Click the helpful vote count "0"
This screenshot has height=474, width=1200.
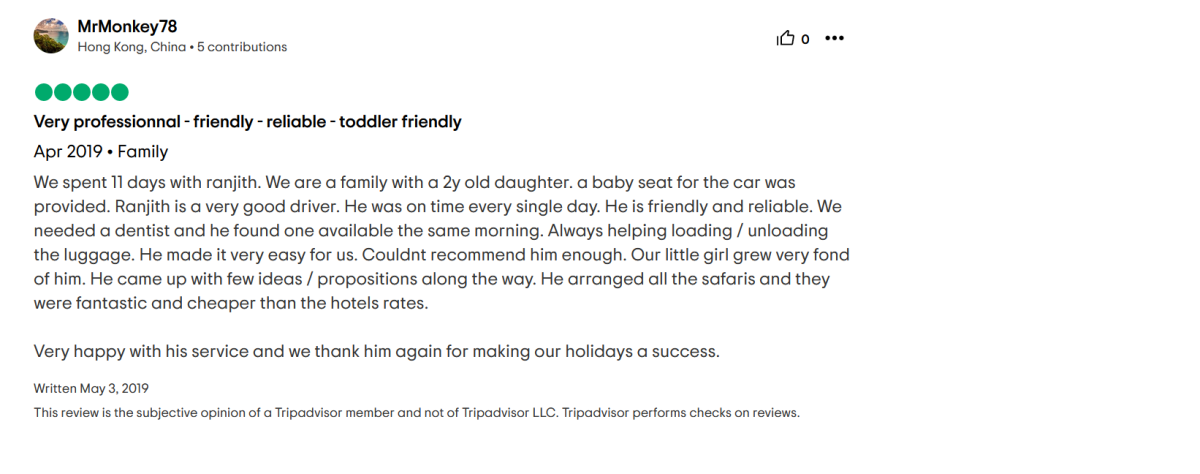(805, 40)
